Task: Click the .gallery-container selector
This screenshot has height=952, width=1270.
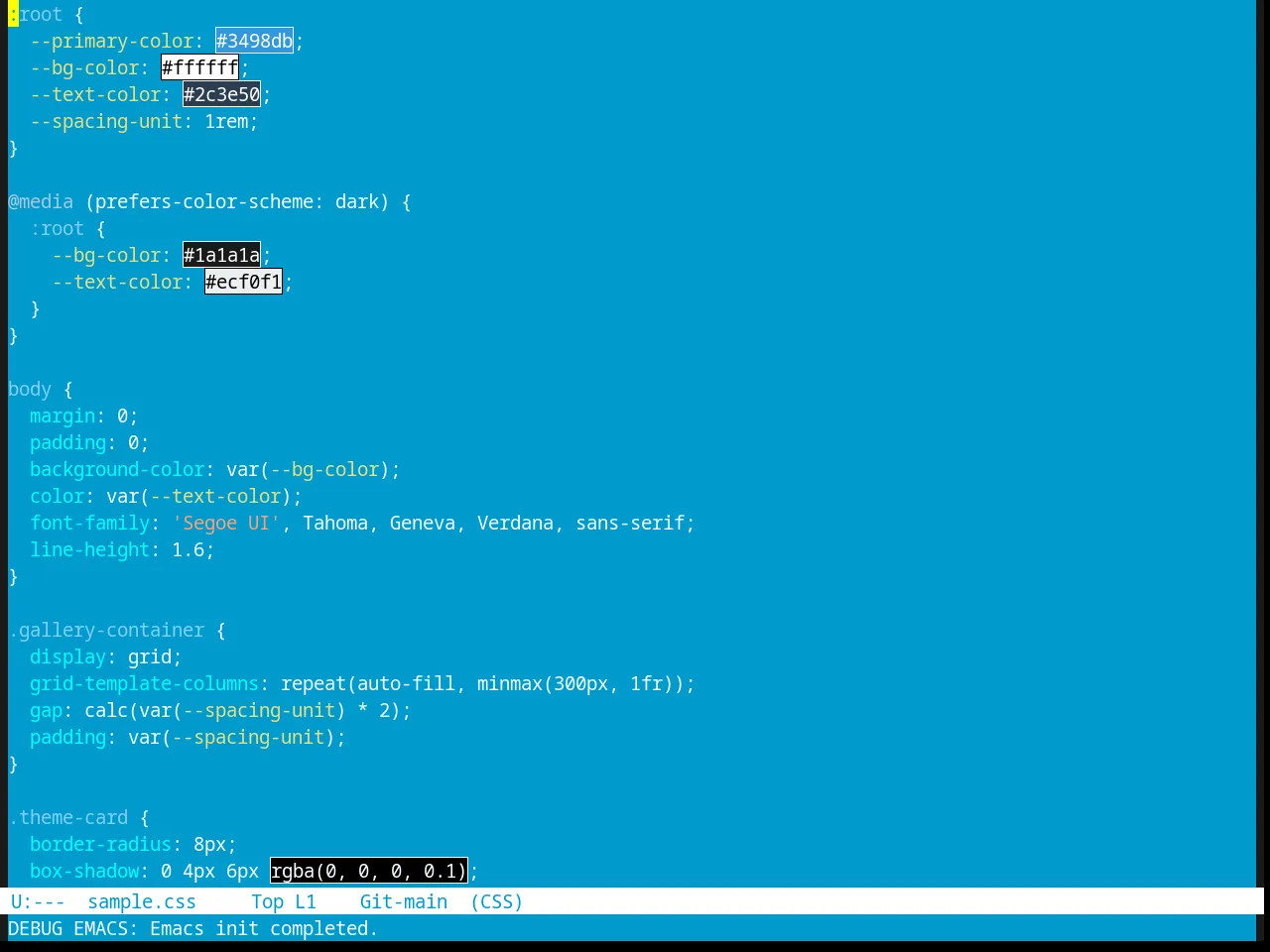Action: point(106,630)
